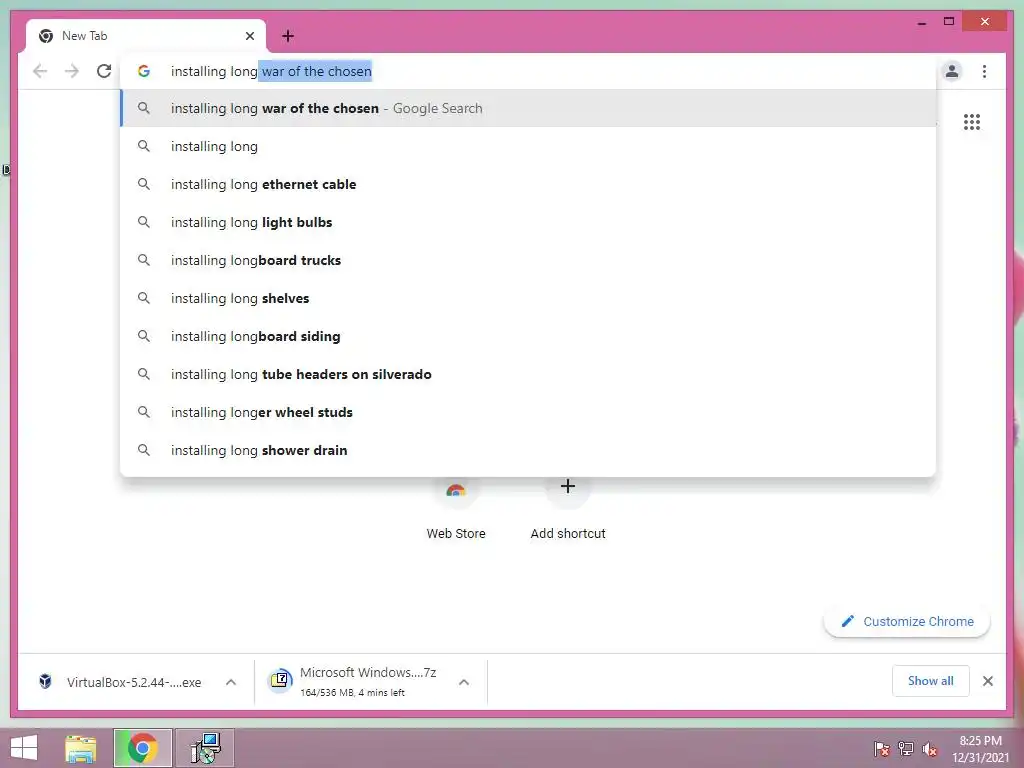The width and height of the screenshot is (1024, 768).
Task: Click the taskbar clock showing 8:25 PM
Action: point(980,749)
